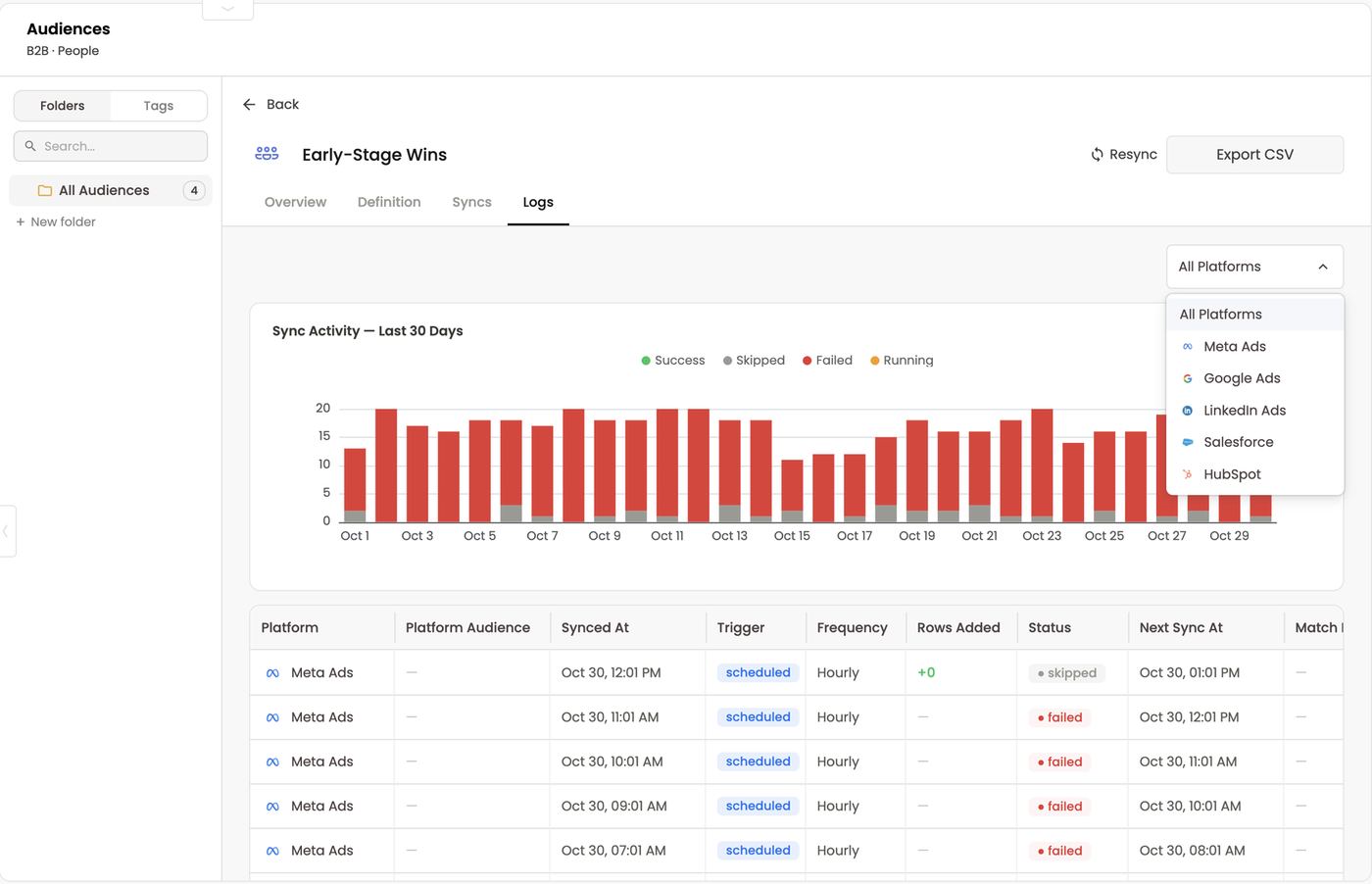Click the Meta icon in 07:01 AM row
The height and width of the screenshot is (884, 1372).
(x=272, y=851)
